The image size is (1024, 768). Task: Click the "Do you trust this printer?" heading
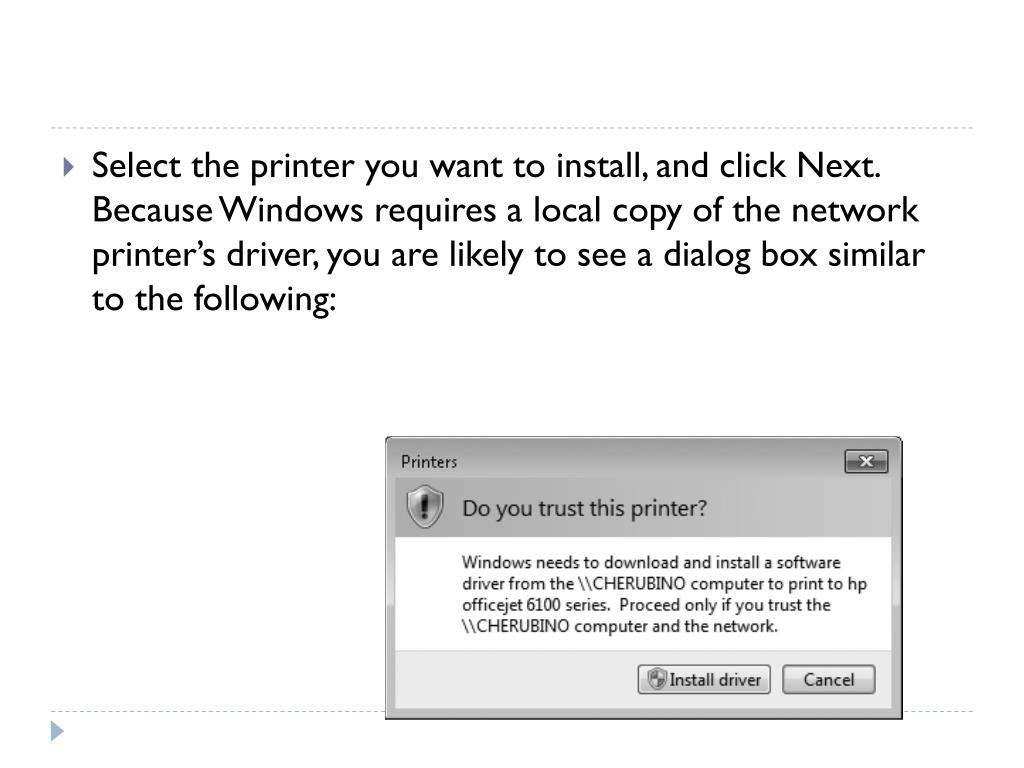tap(584, 508)
